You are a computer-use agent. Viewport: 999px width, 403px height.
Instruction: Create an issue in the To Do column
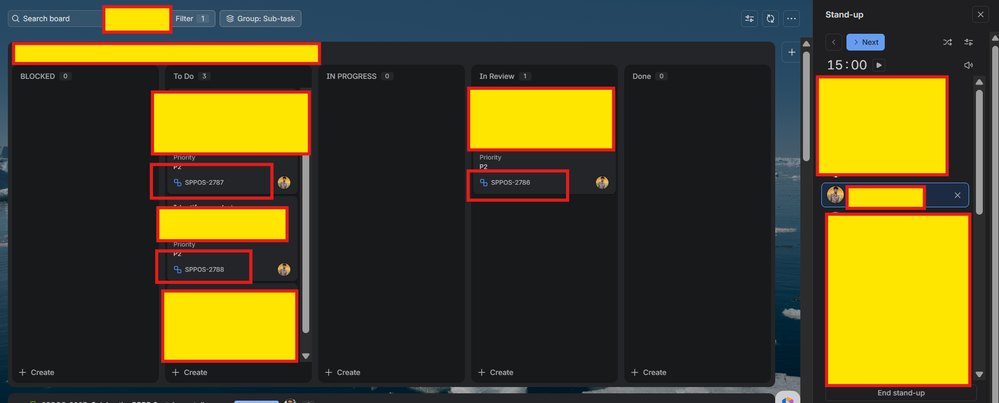click(190, 372)
